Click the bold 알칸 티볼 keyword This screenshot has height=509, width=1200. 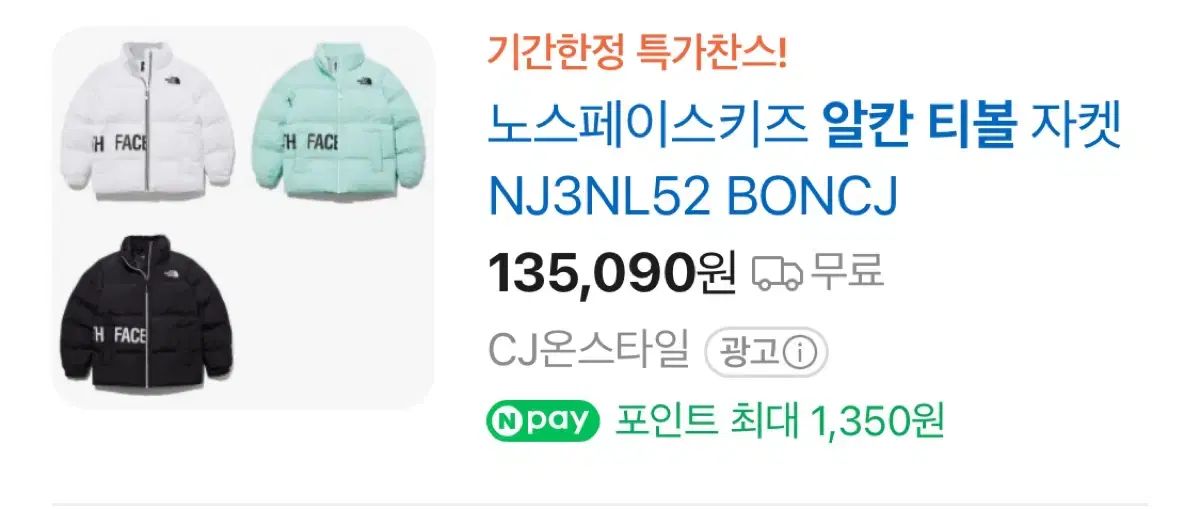tap(918, 126)
